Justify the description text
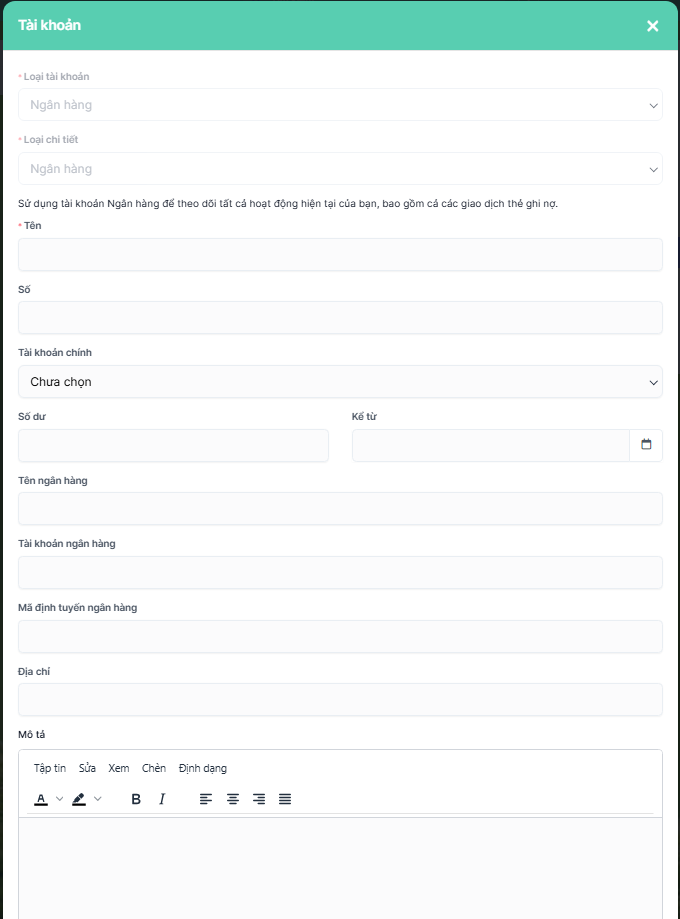This screenshot has width=680, height=919. point(285,799)
